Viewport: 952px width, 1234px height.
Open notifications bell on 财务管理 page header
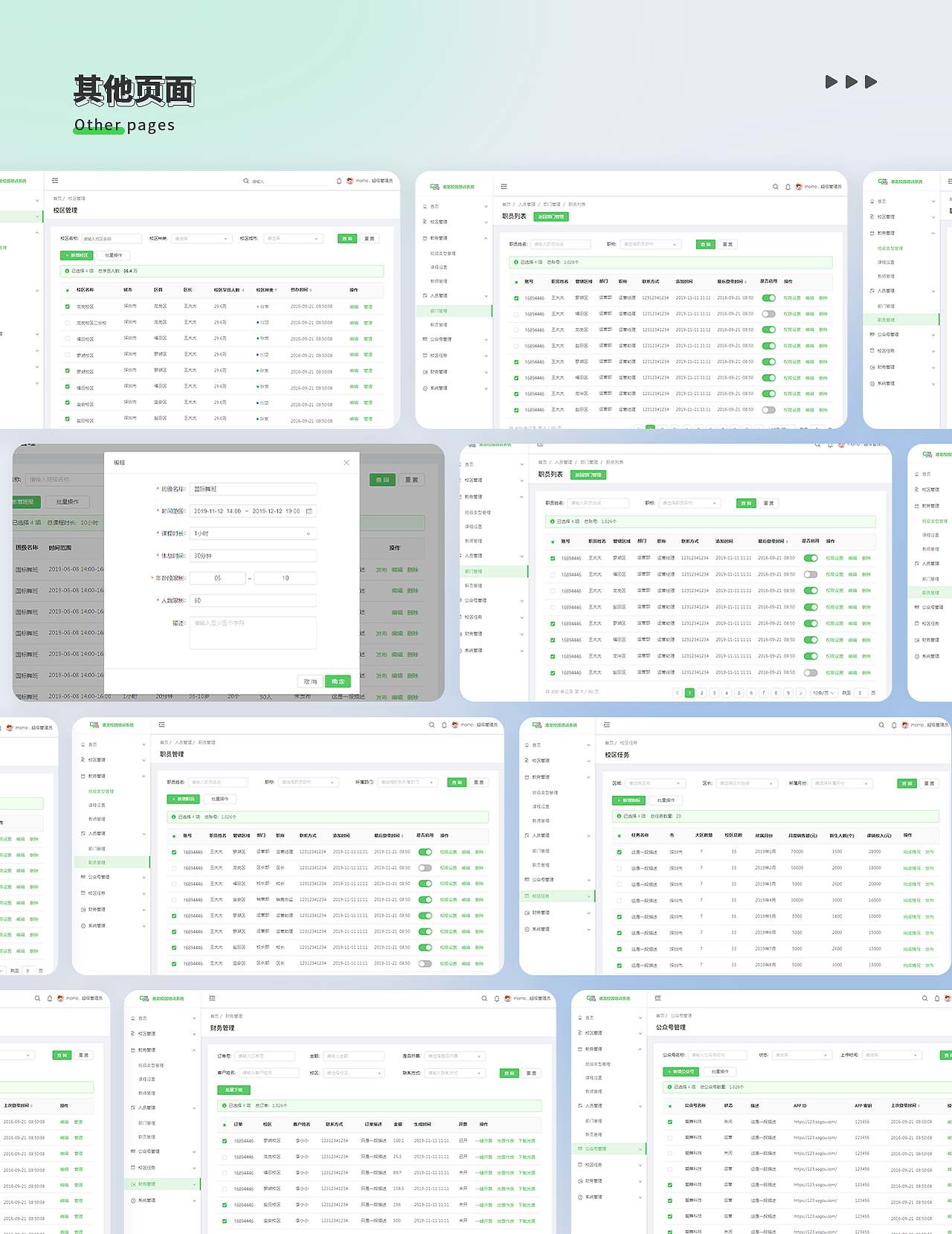(x=497, y=998)
